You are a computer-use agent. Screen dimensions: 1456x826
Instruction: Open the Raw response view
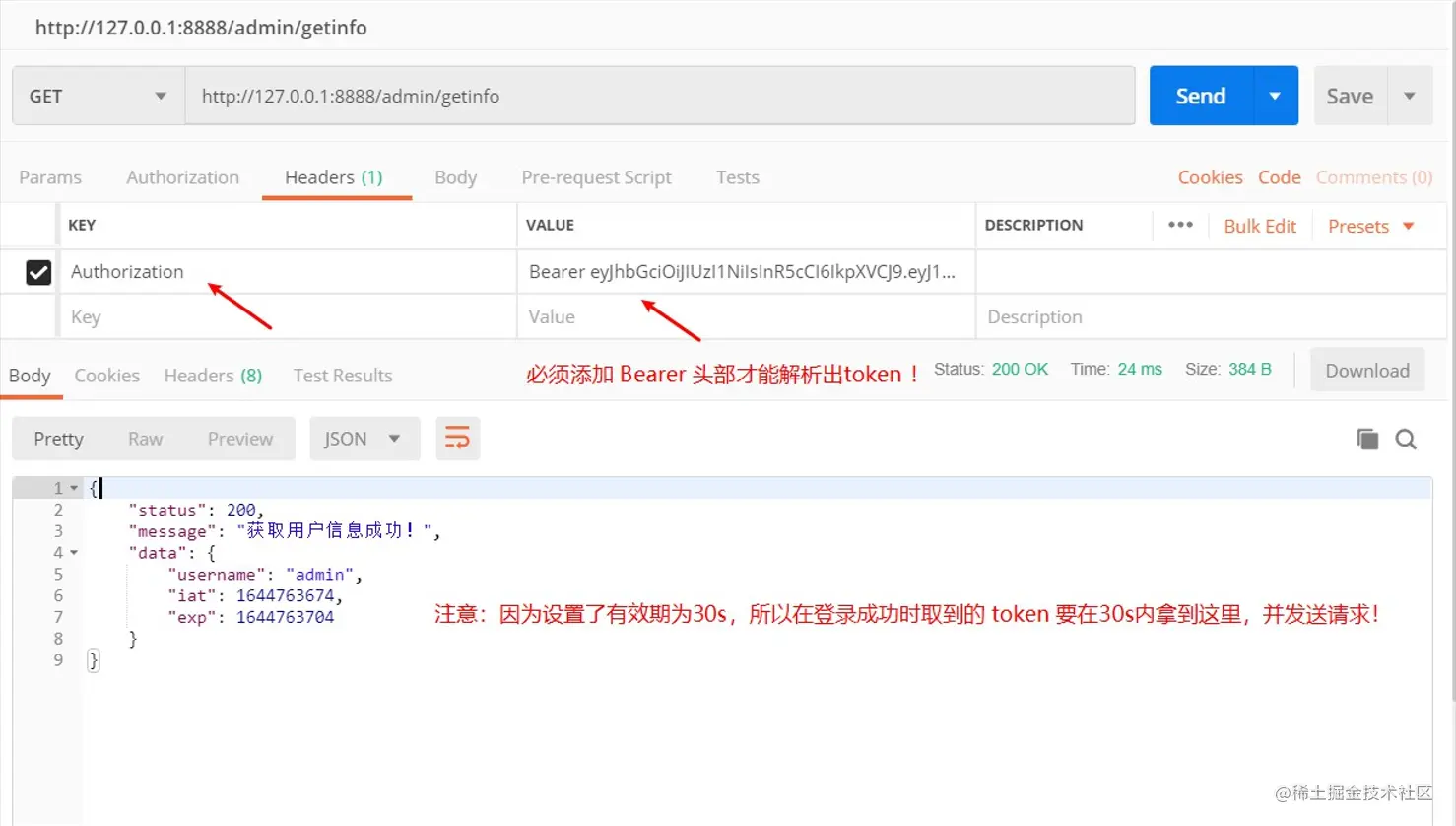(x=144, y=439)
